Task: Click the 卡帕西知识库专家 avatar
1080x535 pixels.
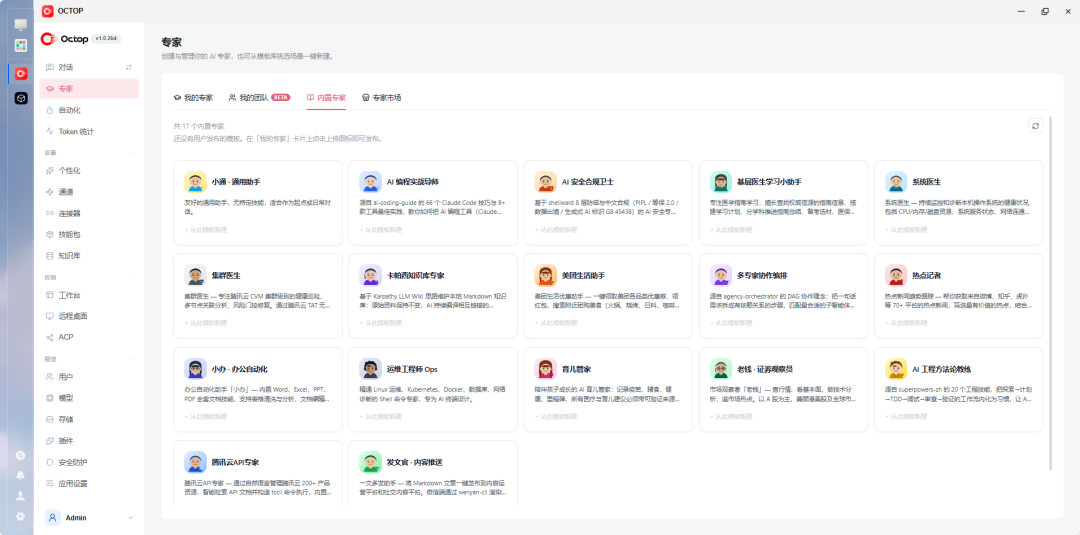Action: point(371,275)
